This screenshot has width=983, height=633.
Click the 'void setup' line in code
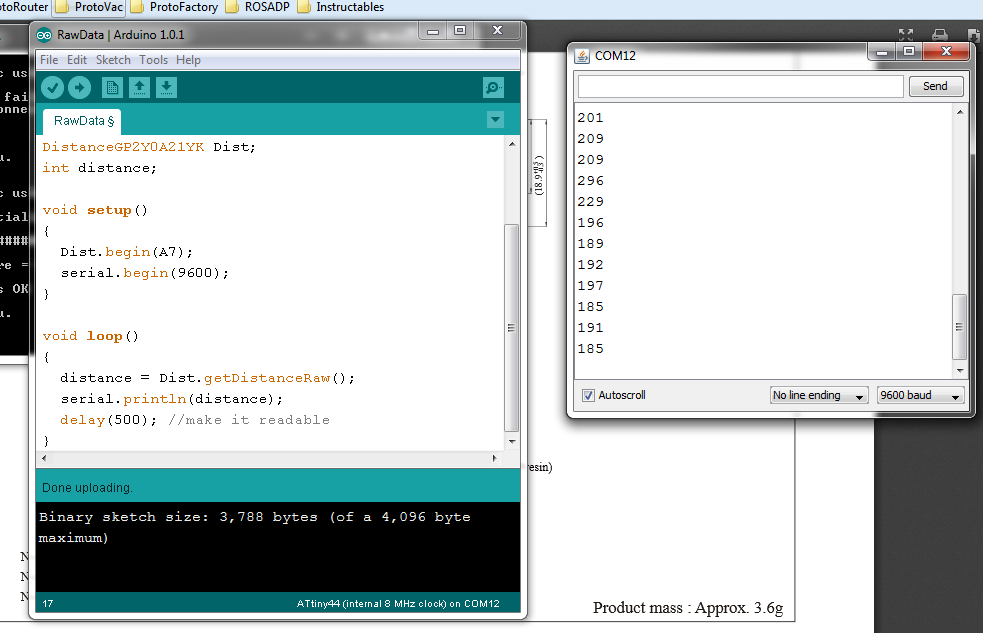(95, 210)
